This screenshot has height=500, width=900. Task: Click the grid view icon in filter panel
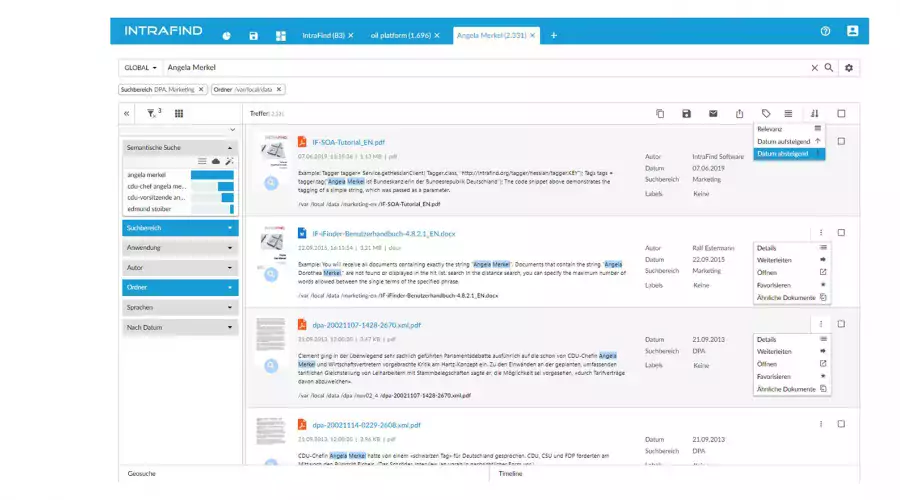tap(179, 114)
